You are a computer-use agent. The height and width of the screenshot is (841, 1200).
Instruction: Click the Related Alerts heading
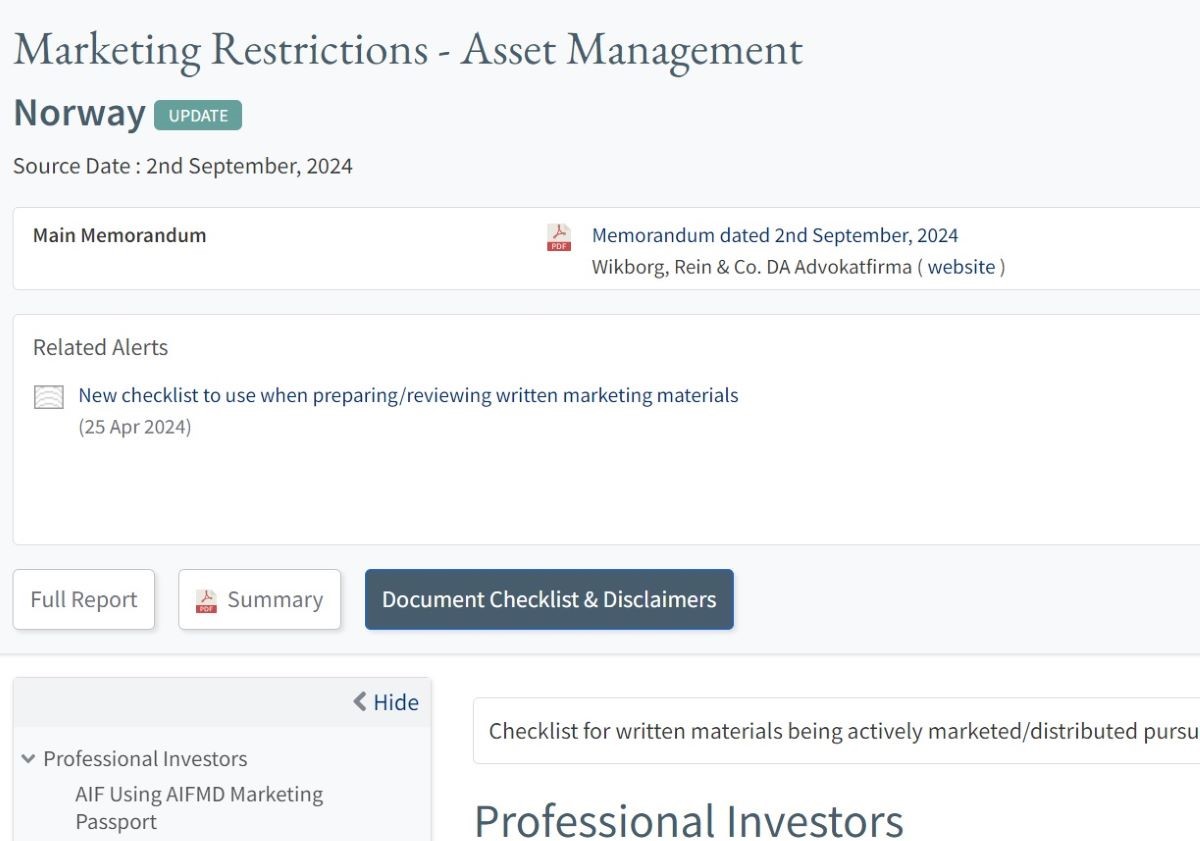[x=101, y=347]
